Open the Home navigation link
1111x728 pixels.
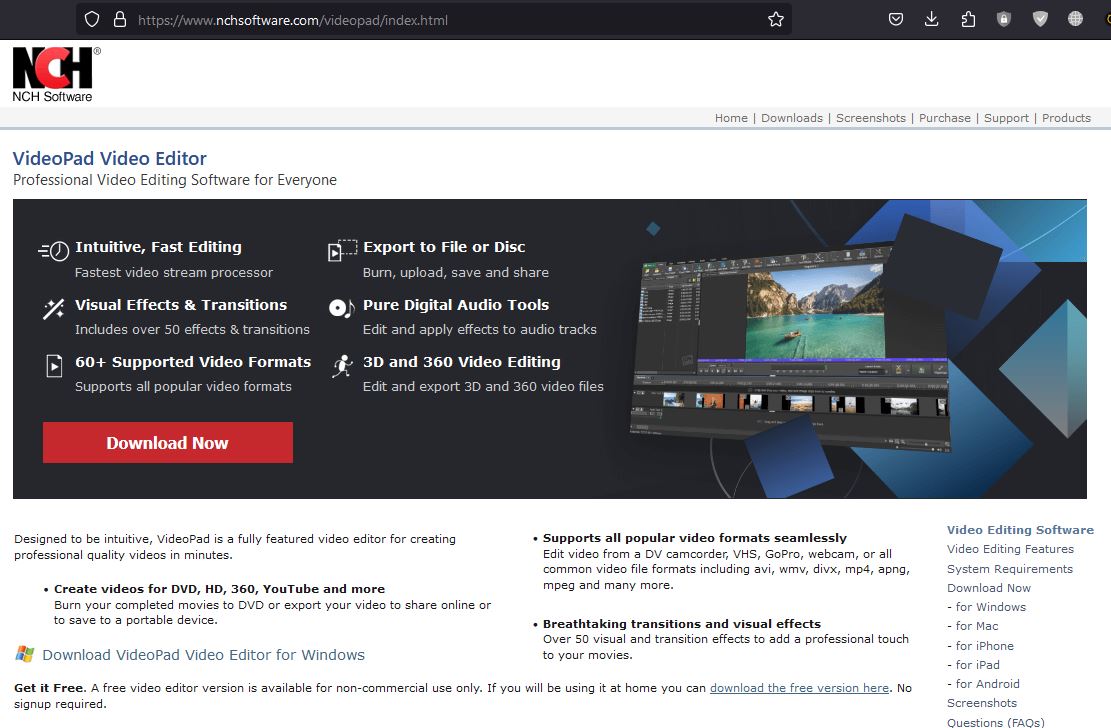731,118
